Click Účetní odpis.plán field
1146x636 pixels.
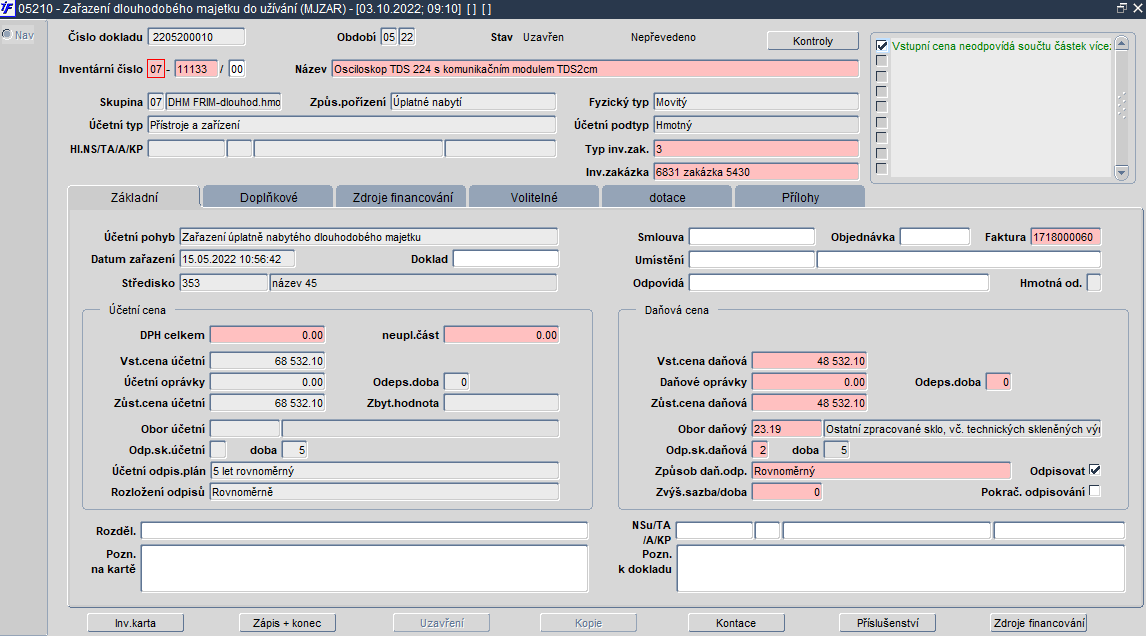point(384,471)
